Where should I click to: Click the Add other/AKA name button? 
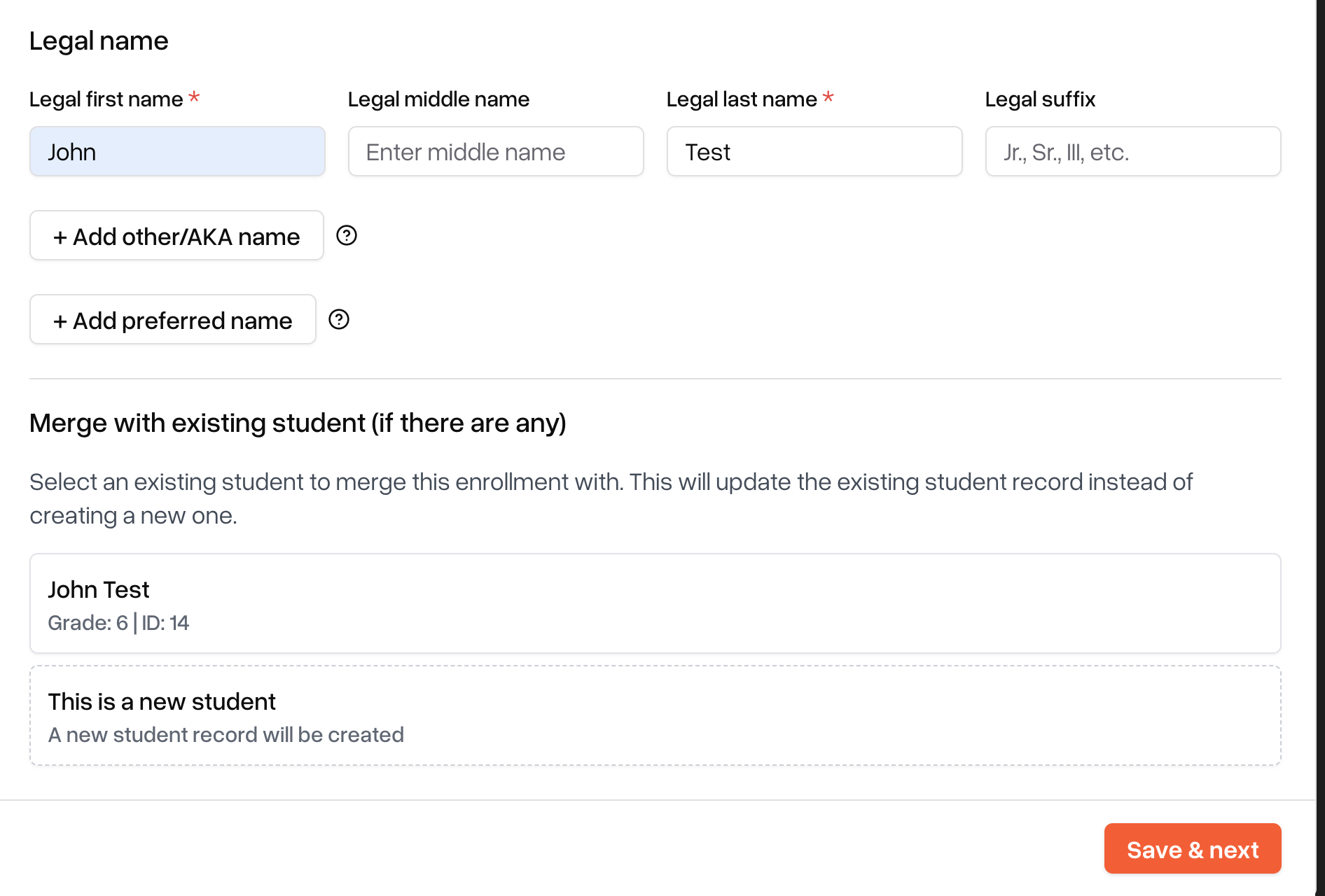(x=176, y=236)
